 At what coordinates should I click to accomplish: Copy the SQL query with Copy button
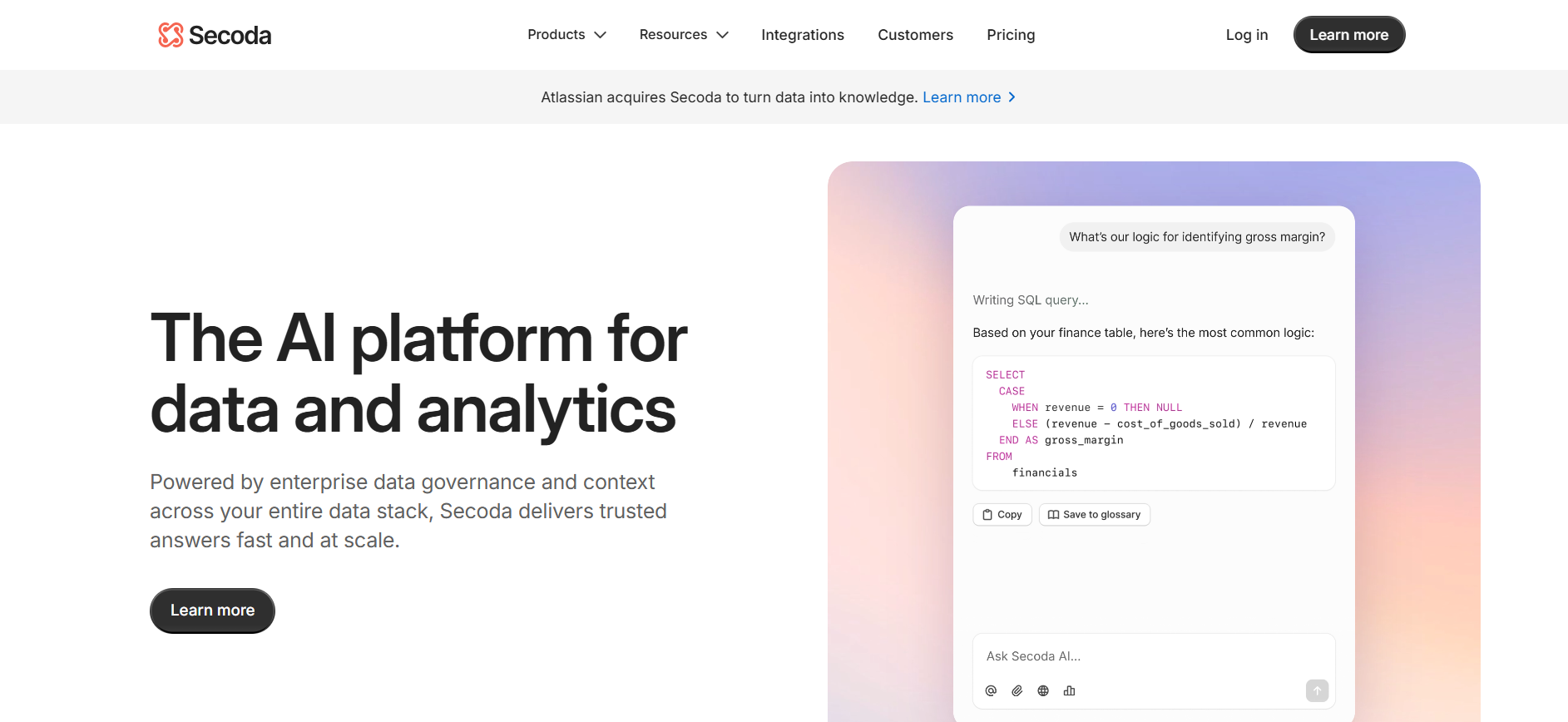click(x=1002, y=515)
